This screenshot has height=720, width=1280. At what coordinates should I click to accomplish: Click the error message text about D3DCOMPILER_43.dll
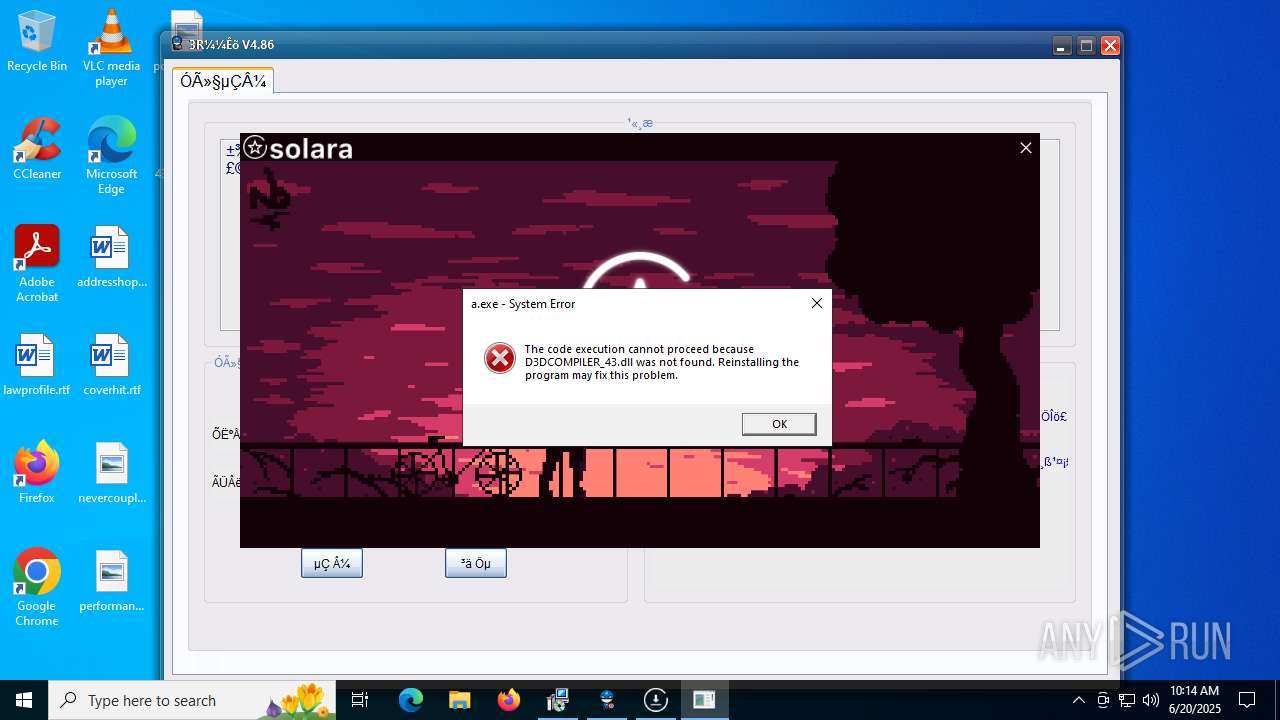coord(662,362)
